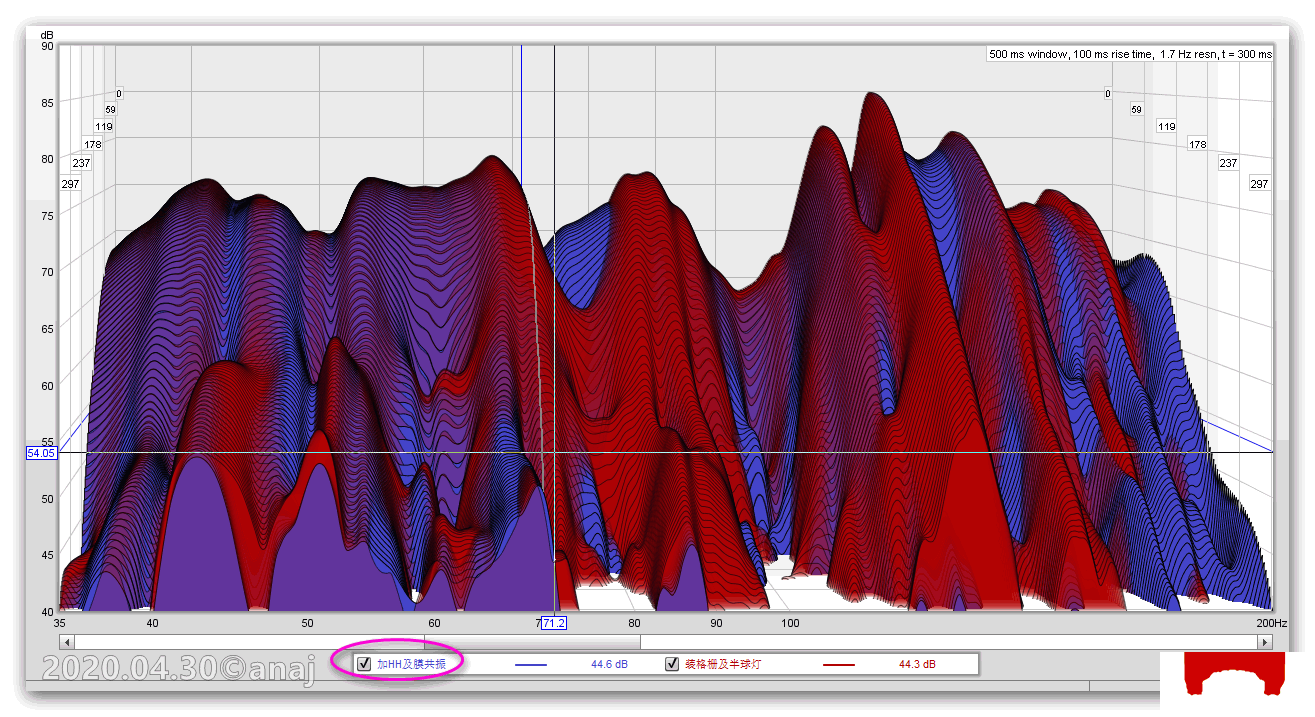Screen dimensions: 1315x717
Task: Click the 500 ms window settings caption
Action: click(1130, 54)
